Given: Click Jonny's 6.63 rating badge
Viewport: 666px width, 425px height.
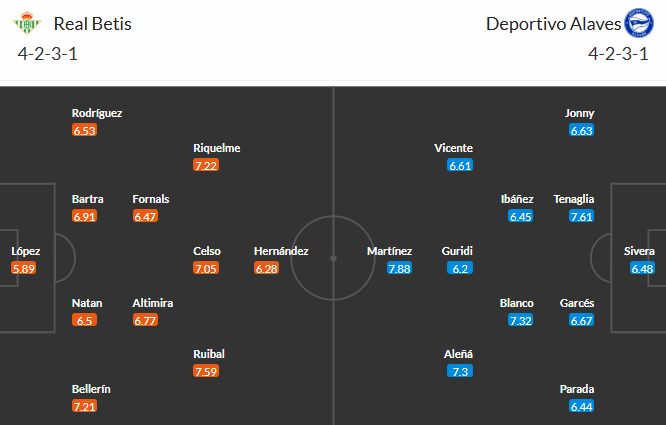Looking at the screenshot, I should [581, 130].
